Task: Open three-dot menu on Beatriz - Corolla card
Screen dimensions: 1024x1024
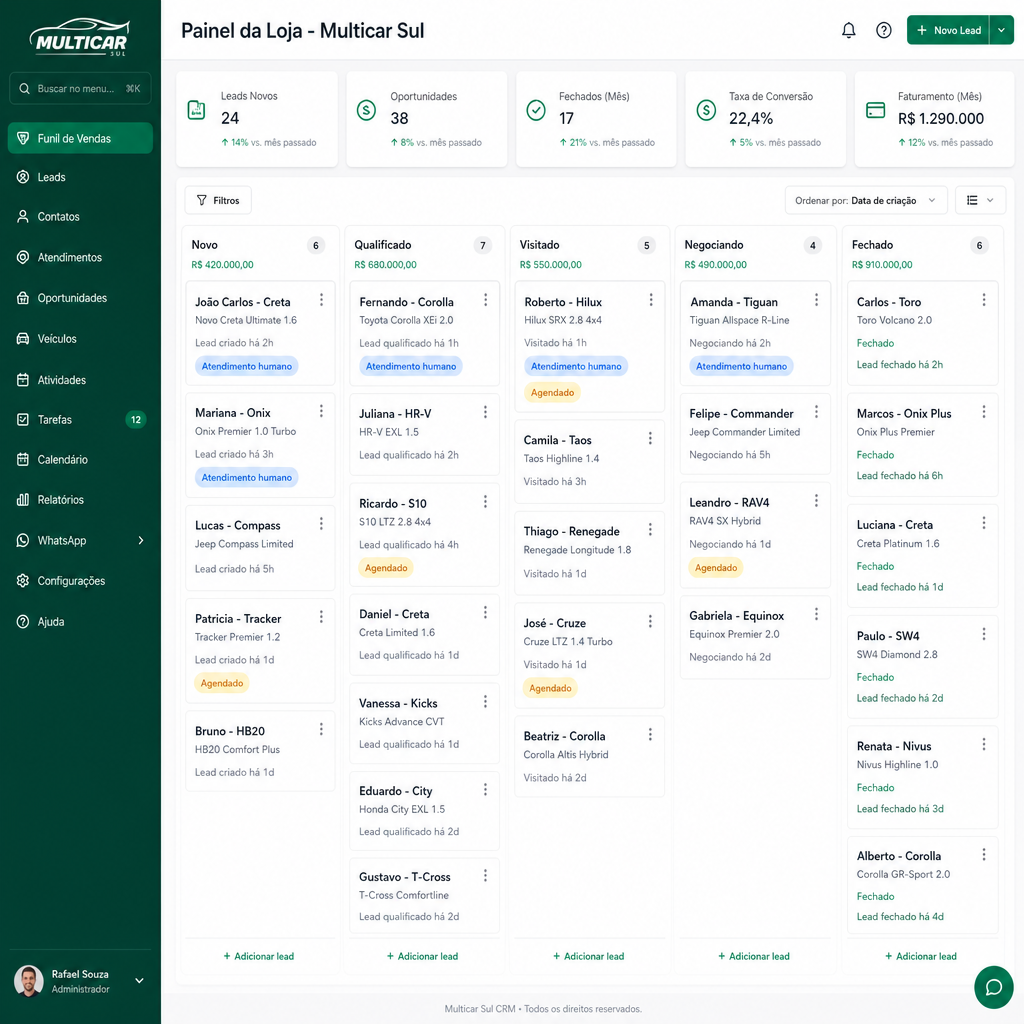Action: pyautogui.click(x=650, y=735)
